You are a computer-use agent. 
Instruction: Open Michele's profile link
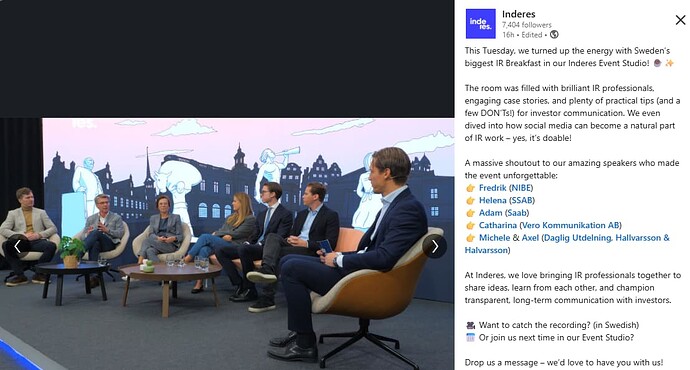point(495,238)
